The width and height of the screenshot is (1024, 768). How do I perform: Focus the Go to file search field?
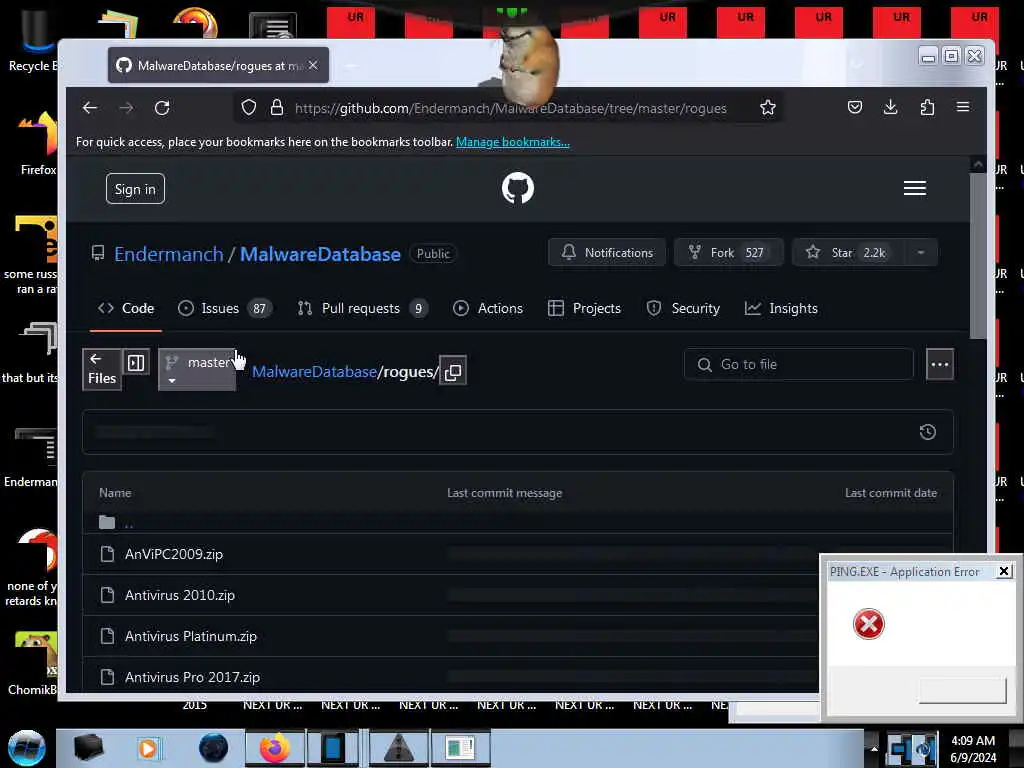click(798, 364)
